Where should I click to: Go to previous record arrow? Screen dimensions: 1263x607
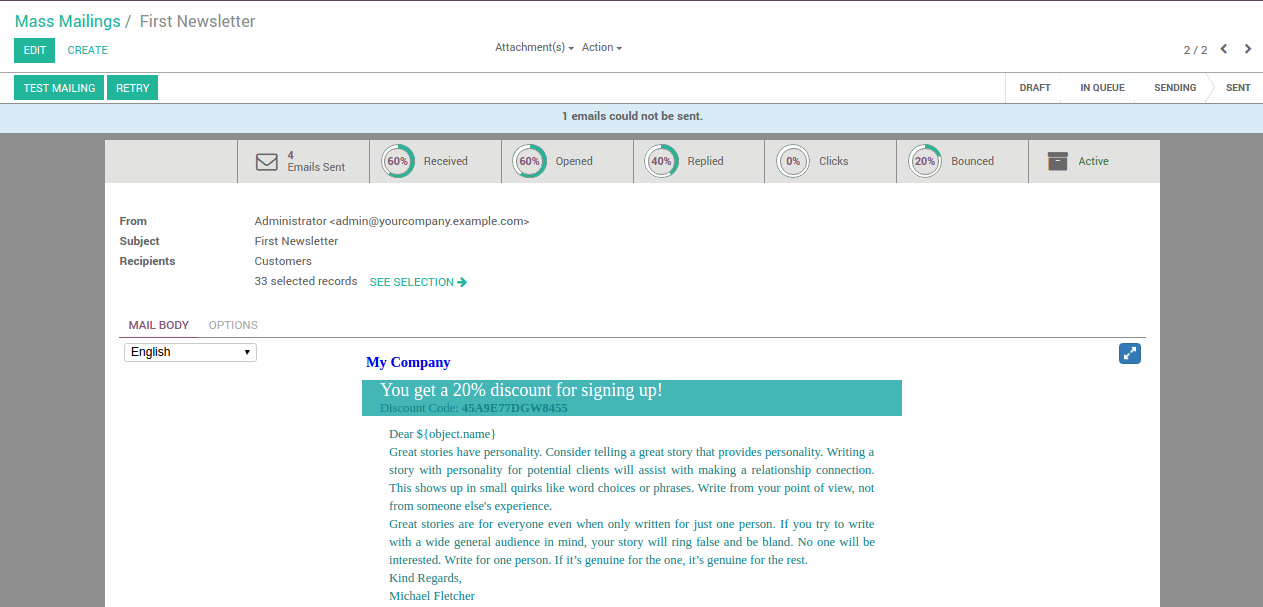coord(1224,49)
